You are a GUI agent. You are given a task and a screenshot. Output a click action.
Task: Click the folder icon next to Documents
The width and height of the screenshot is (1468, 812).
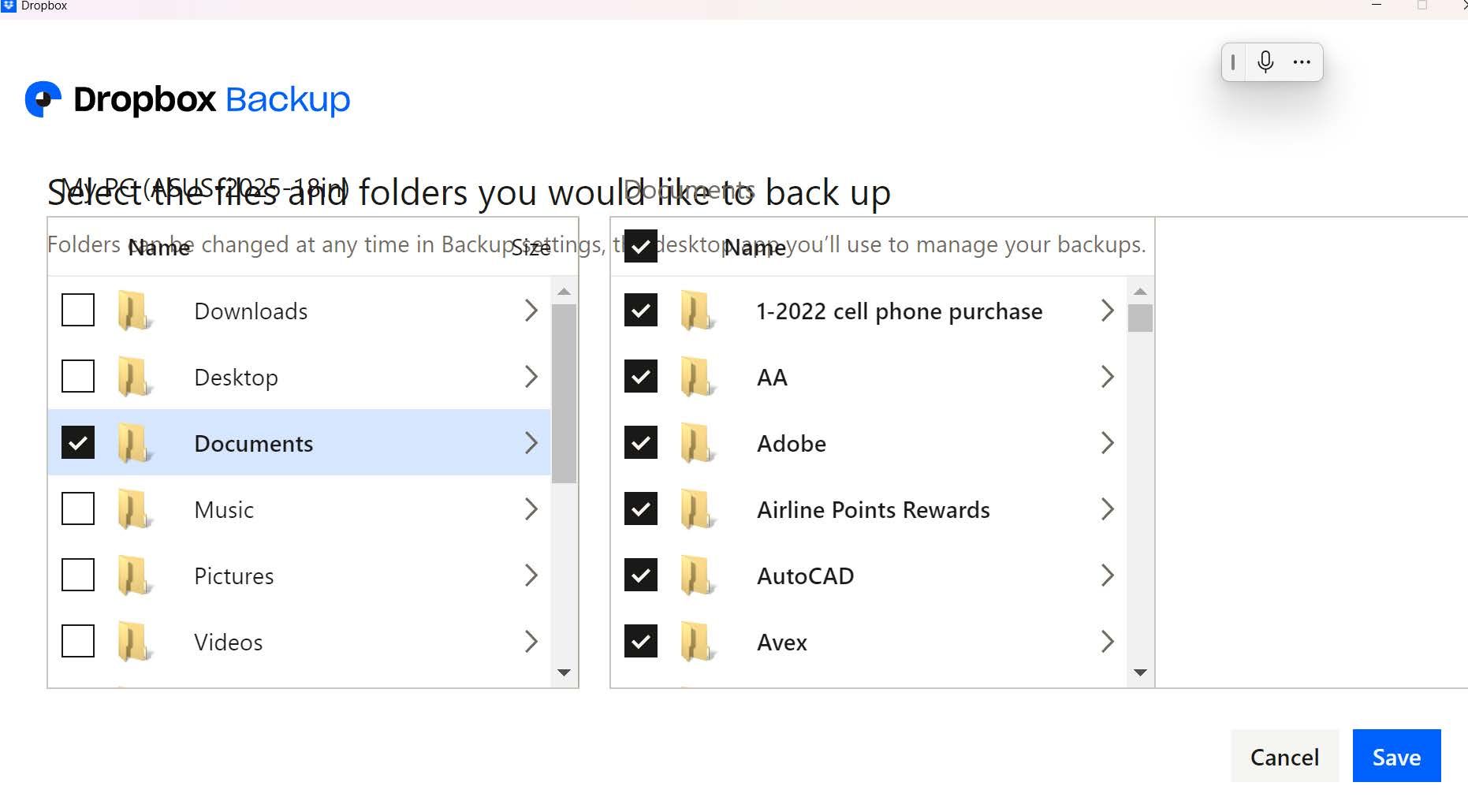(134, 443)
